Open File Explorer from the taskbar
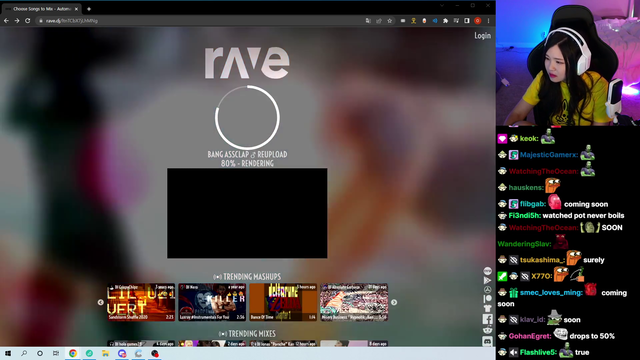 click(x=106, y=353)
